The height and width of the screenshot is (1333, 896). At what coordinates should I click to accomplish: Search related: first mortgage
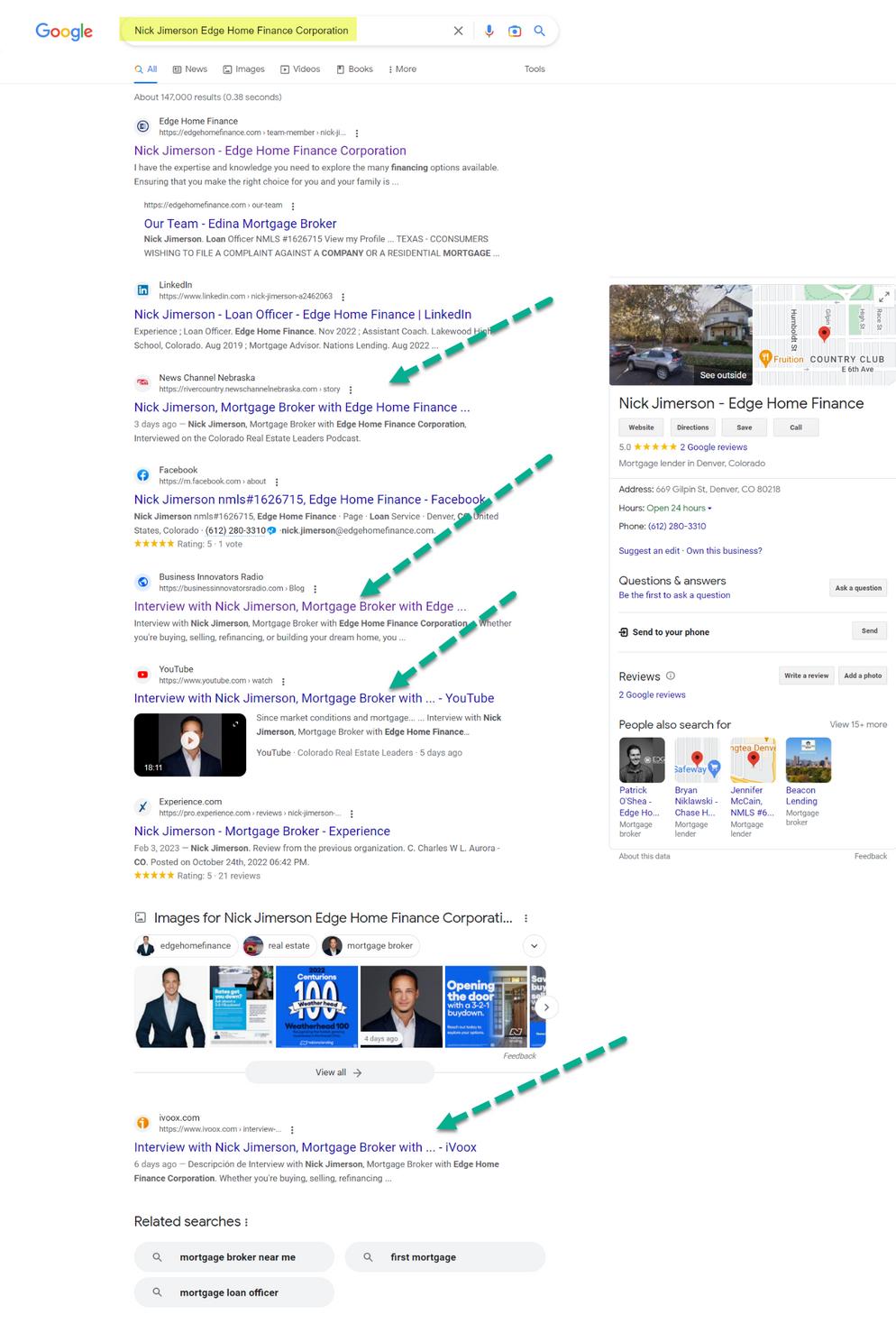(445, 1257)
